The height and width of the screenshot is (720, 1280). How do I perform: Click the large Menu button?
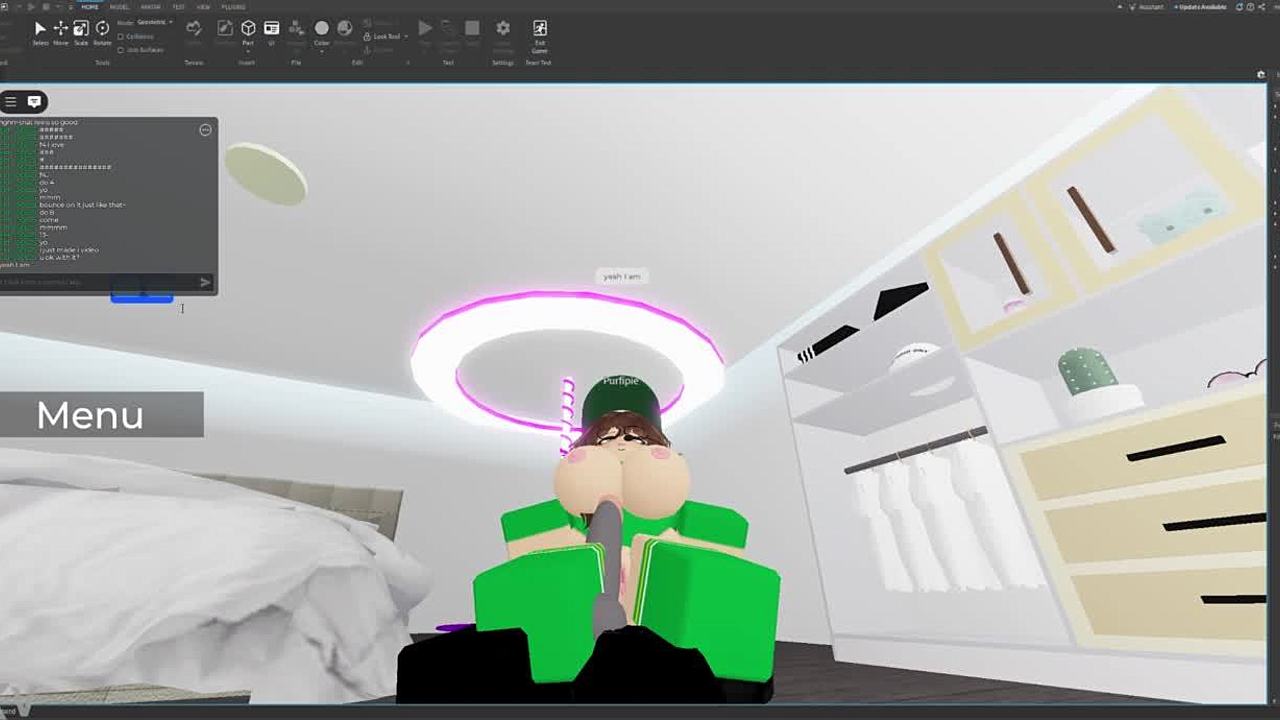[x=101, y=415]
